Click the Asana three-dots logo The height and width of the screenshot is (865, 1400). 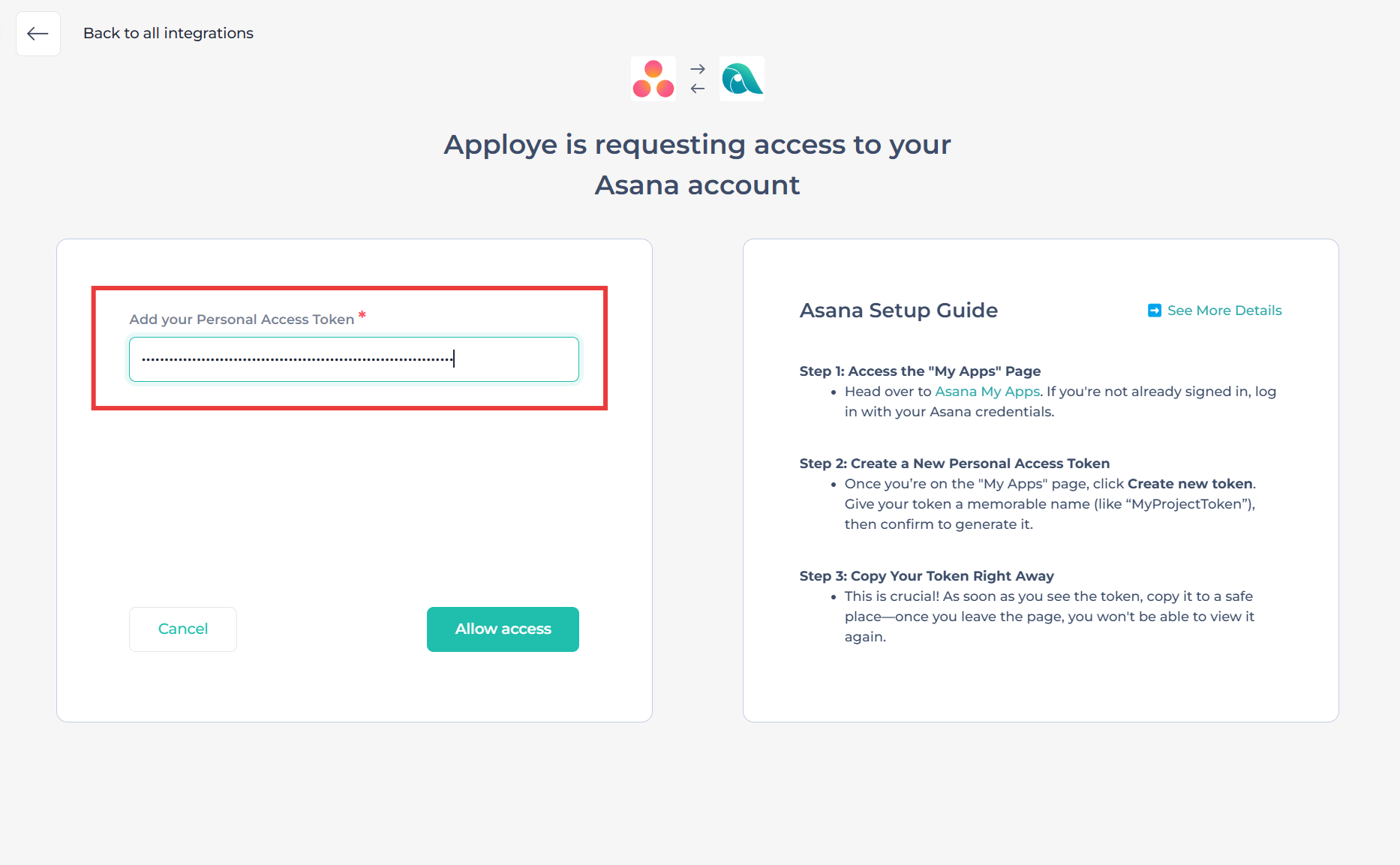[653, 79]
